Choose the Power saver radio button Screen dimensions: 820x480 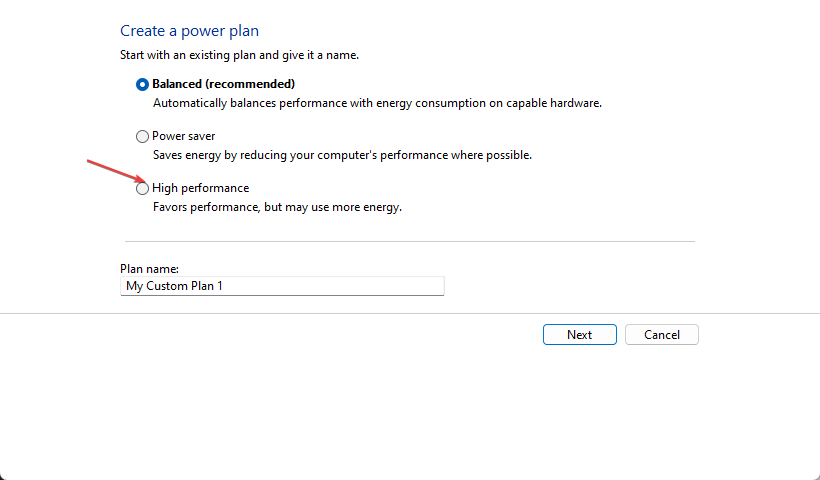(142, 136)
